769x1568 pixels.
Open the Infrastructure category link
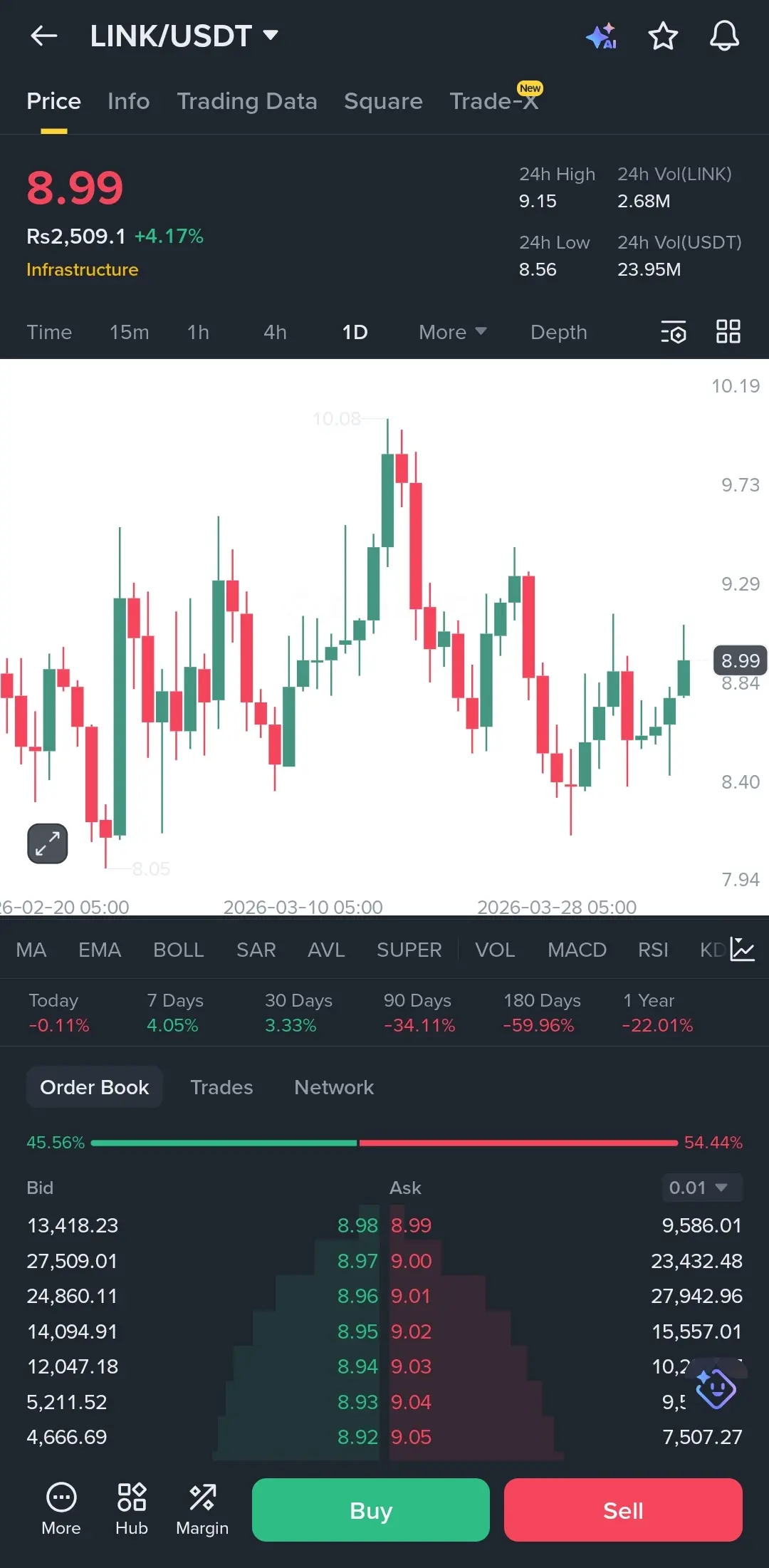pos(83,269)
